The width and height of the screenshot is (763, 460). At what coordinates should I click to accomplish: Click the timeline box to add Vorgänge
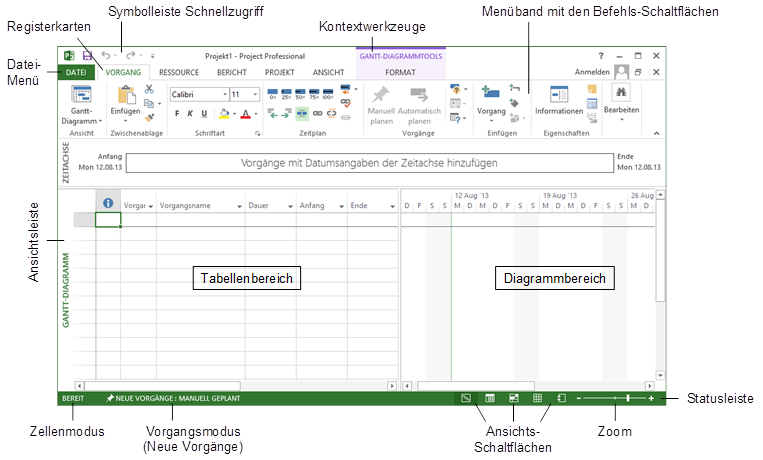click(x=369, y=162)
